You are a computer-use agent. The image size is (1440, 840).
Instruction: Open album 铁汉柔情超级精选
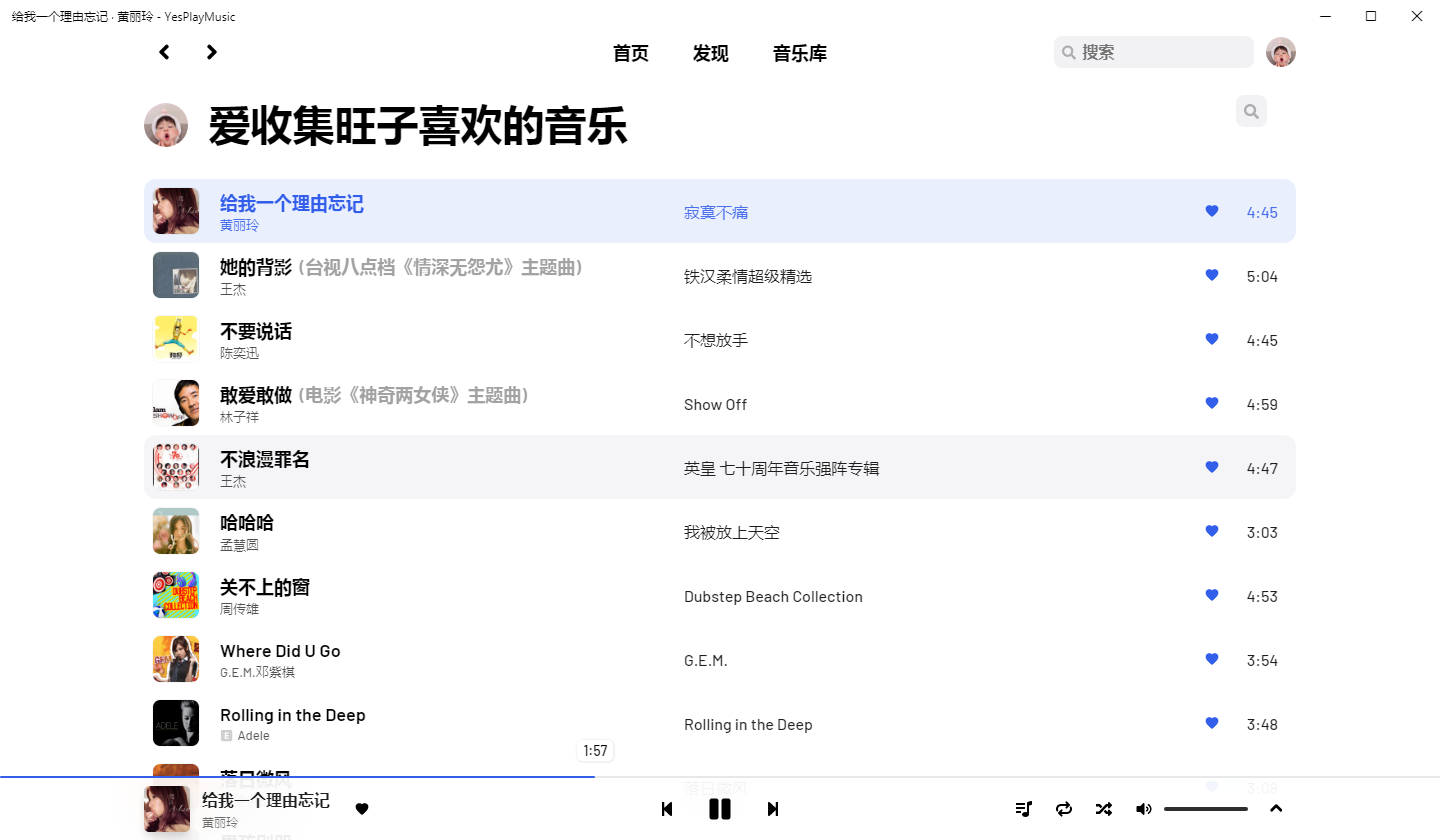748,277
